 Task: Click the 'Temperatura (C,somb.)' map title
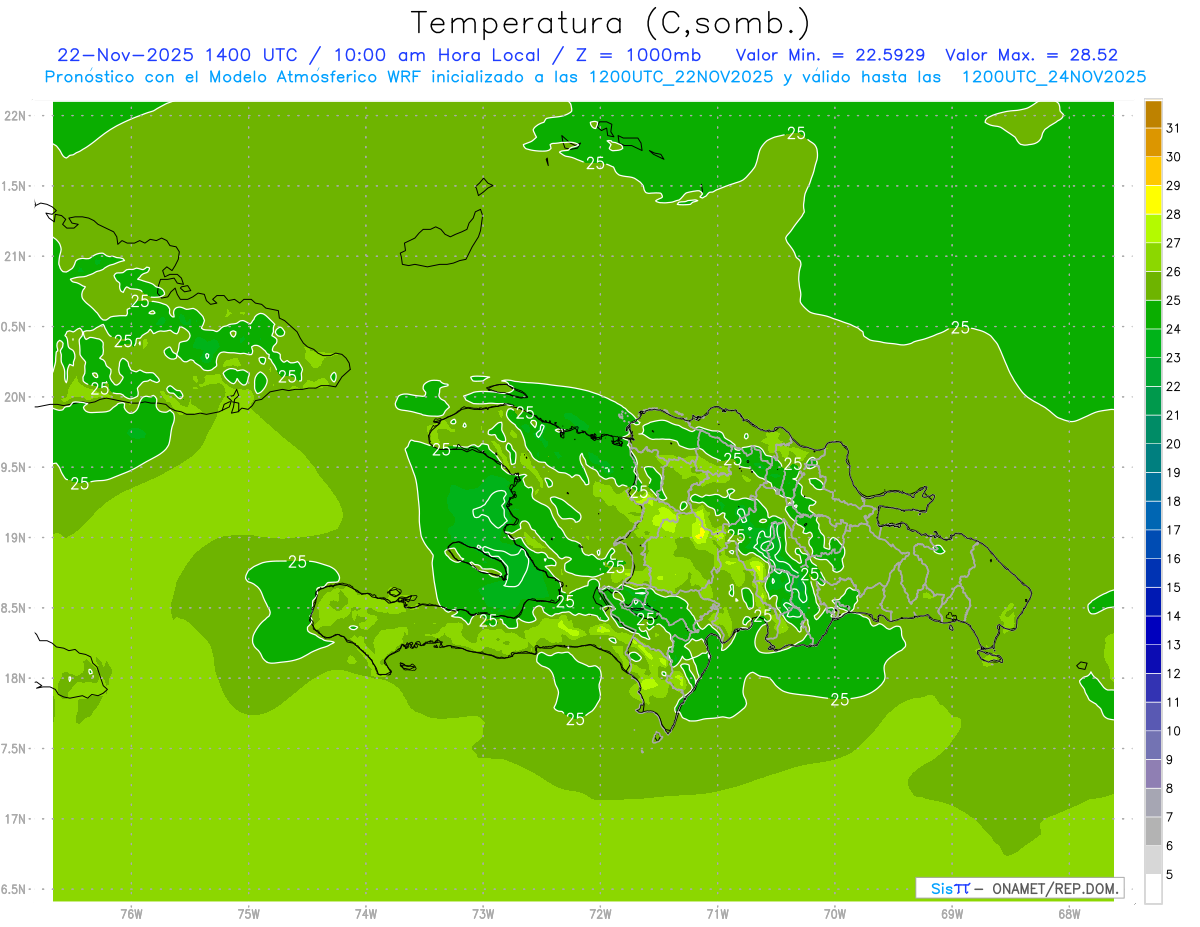(x=610, y=24)
